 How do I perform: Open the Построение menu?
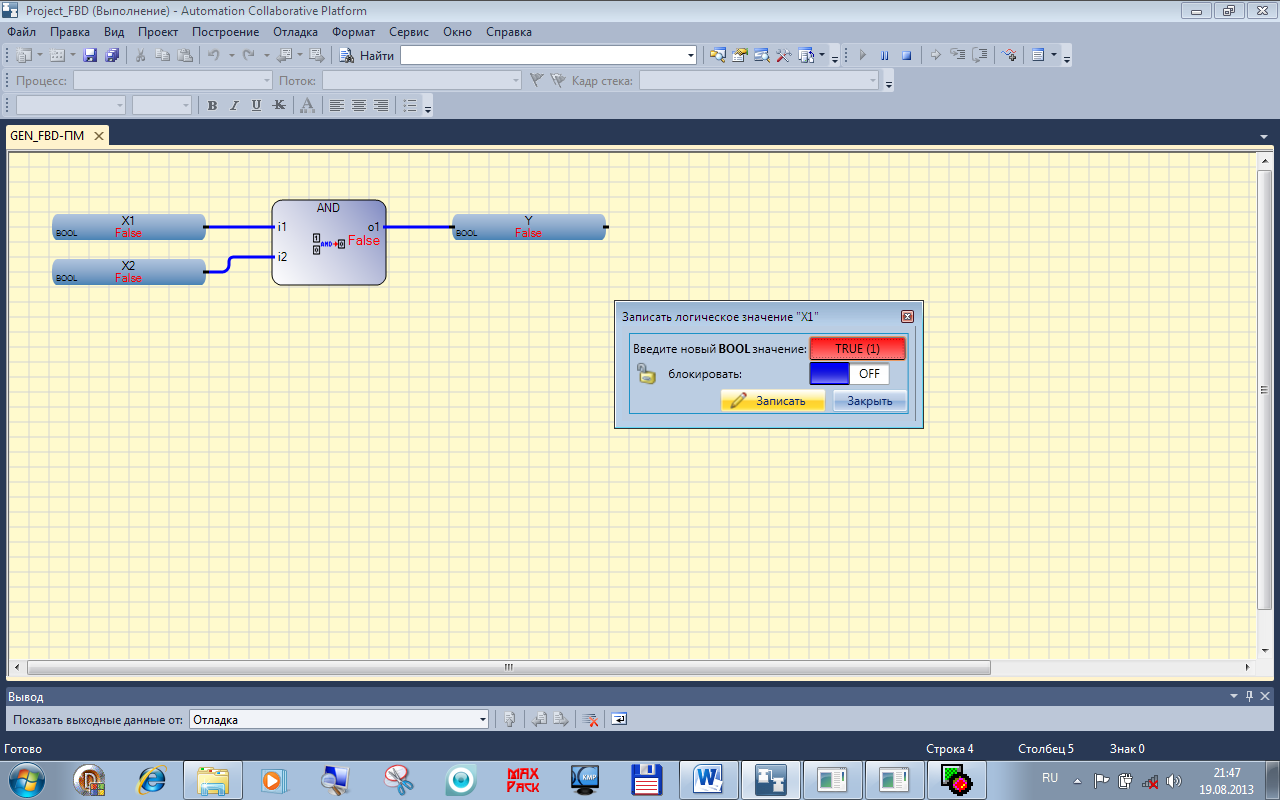[225, 32]
